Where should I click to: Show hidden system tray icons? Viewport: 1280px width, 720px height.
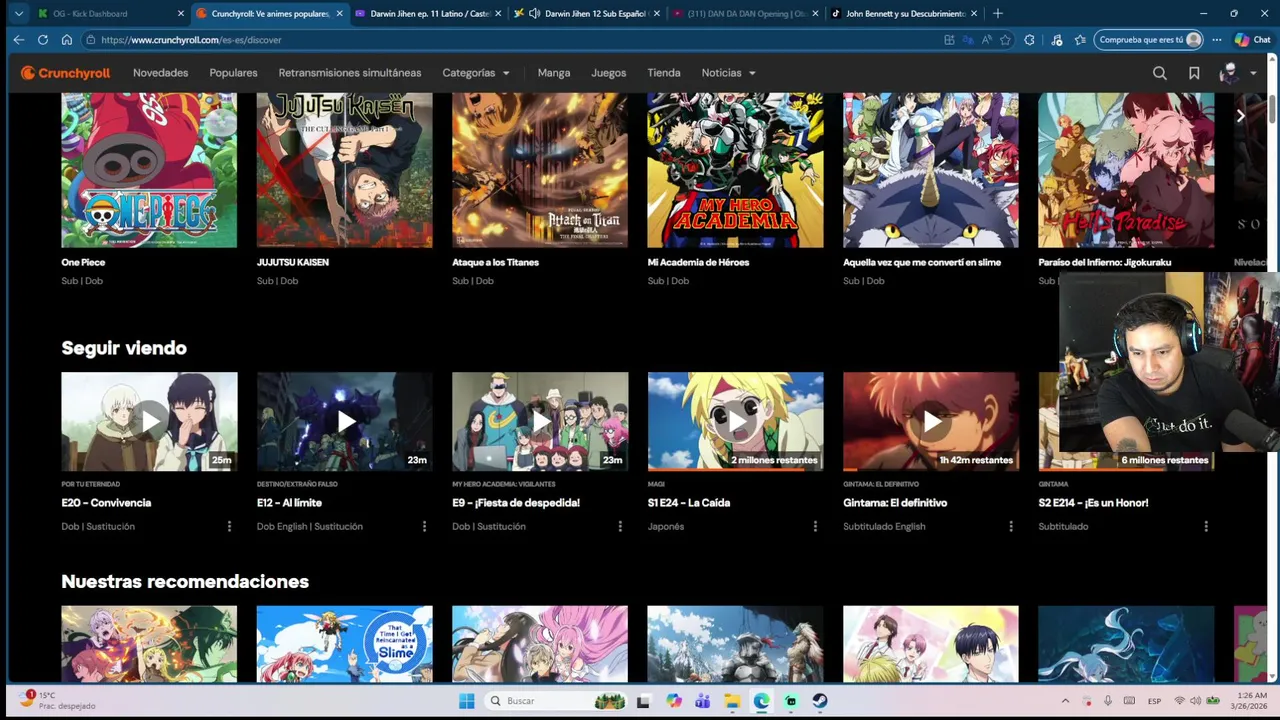coord(1065,701)
